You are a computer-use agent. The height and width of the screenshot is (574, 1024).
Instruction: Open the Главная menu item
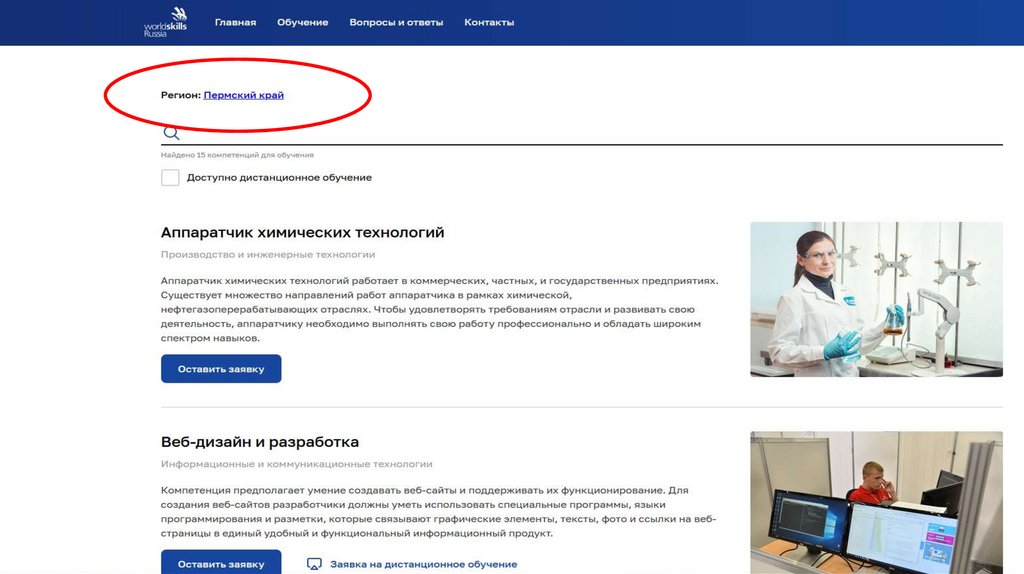pyautogui.click(x=235, y=22)
